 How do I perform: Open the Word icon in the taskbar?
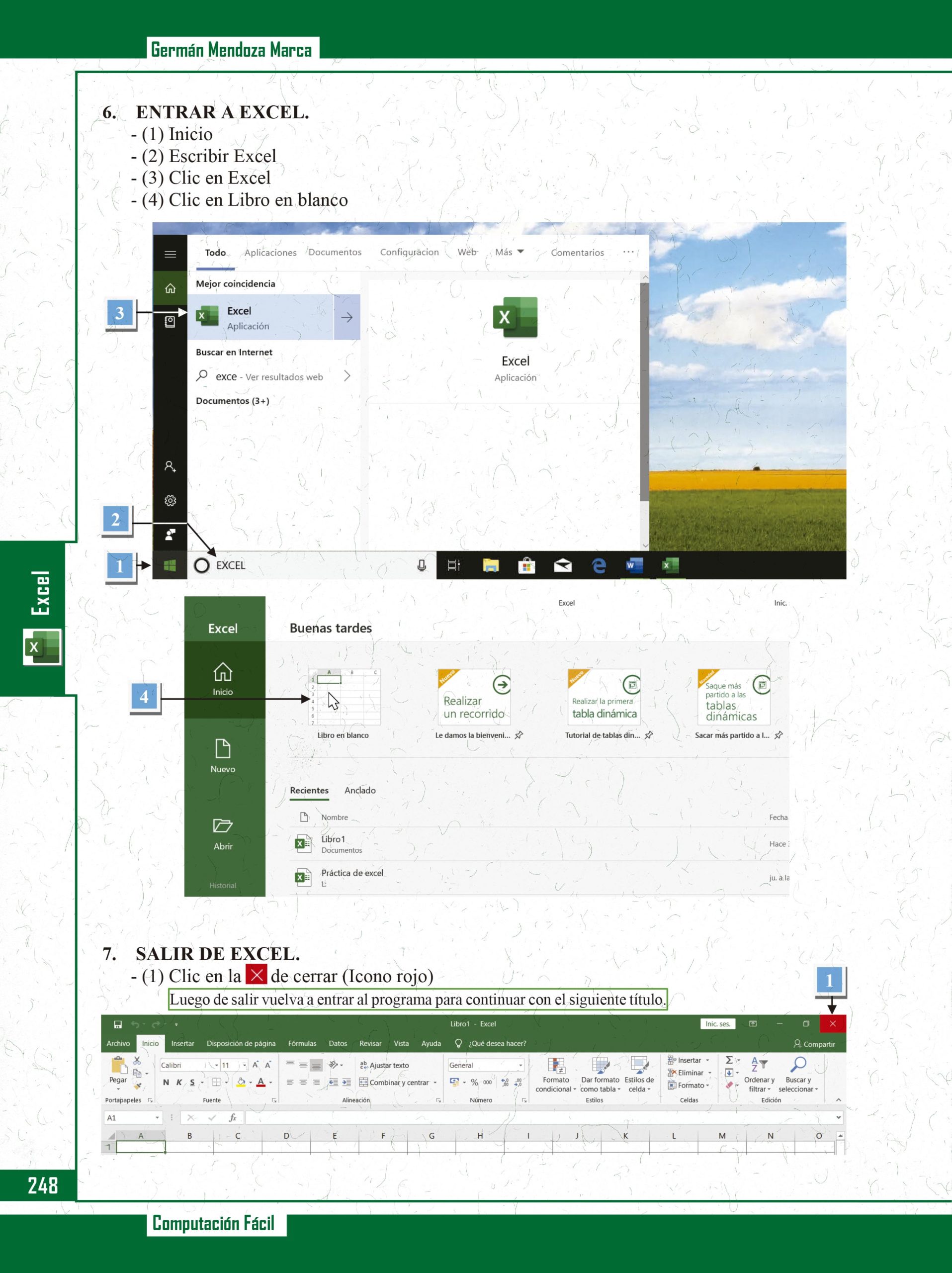634,566
